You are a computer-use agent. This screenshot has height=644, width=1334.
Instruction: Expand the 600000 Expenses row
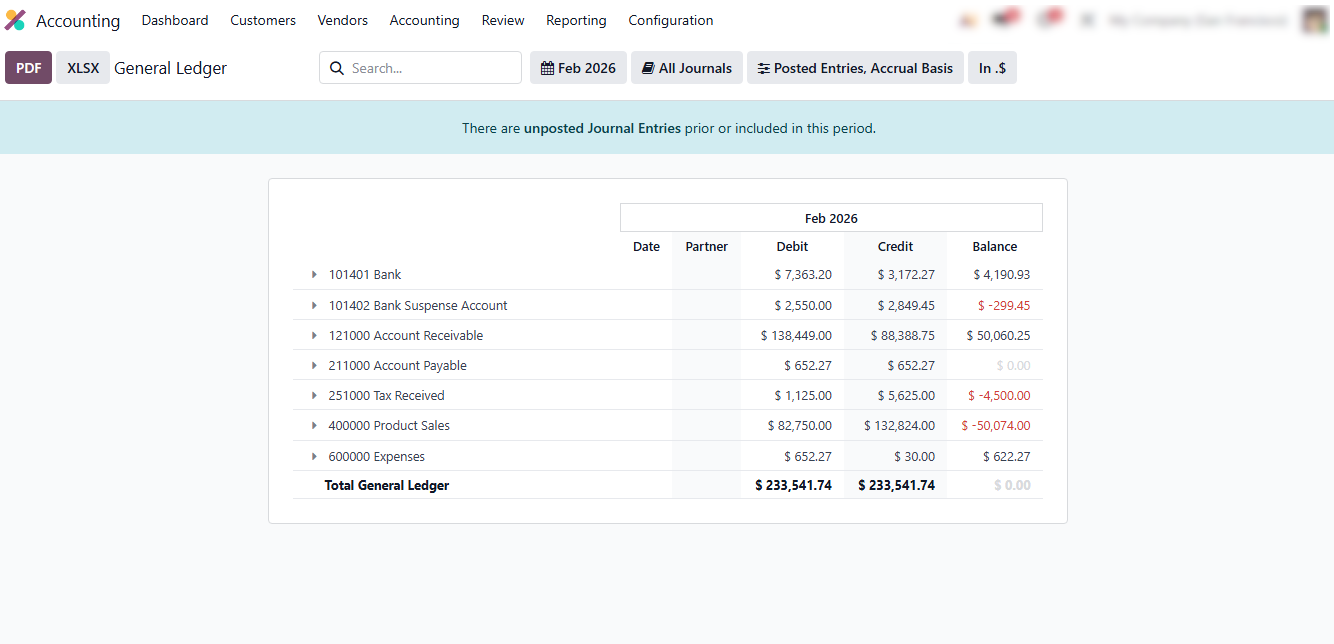[x=314, y=457]
